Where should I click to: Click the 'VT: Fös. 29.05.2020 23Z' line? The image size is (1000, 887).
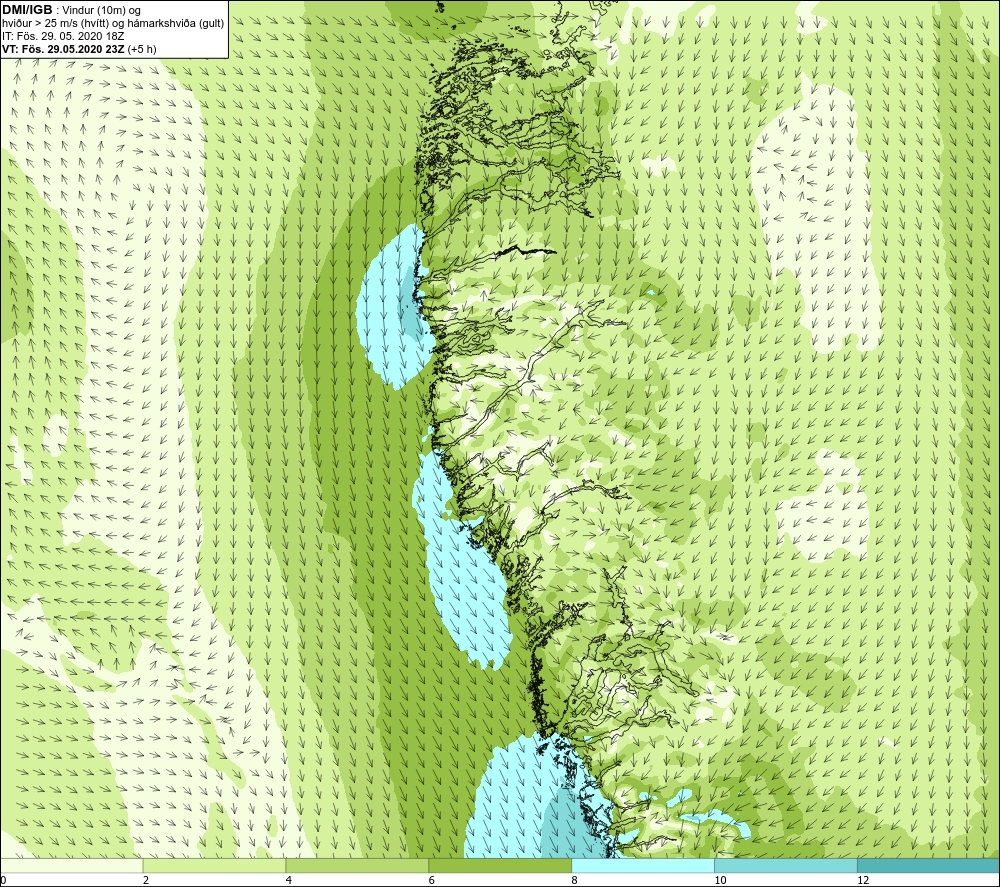(x=64, y=48)
